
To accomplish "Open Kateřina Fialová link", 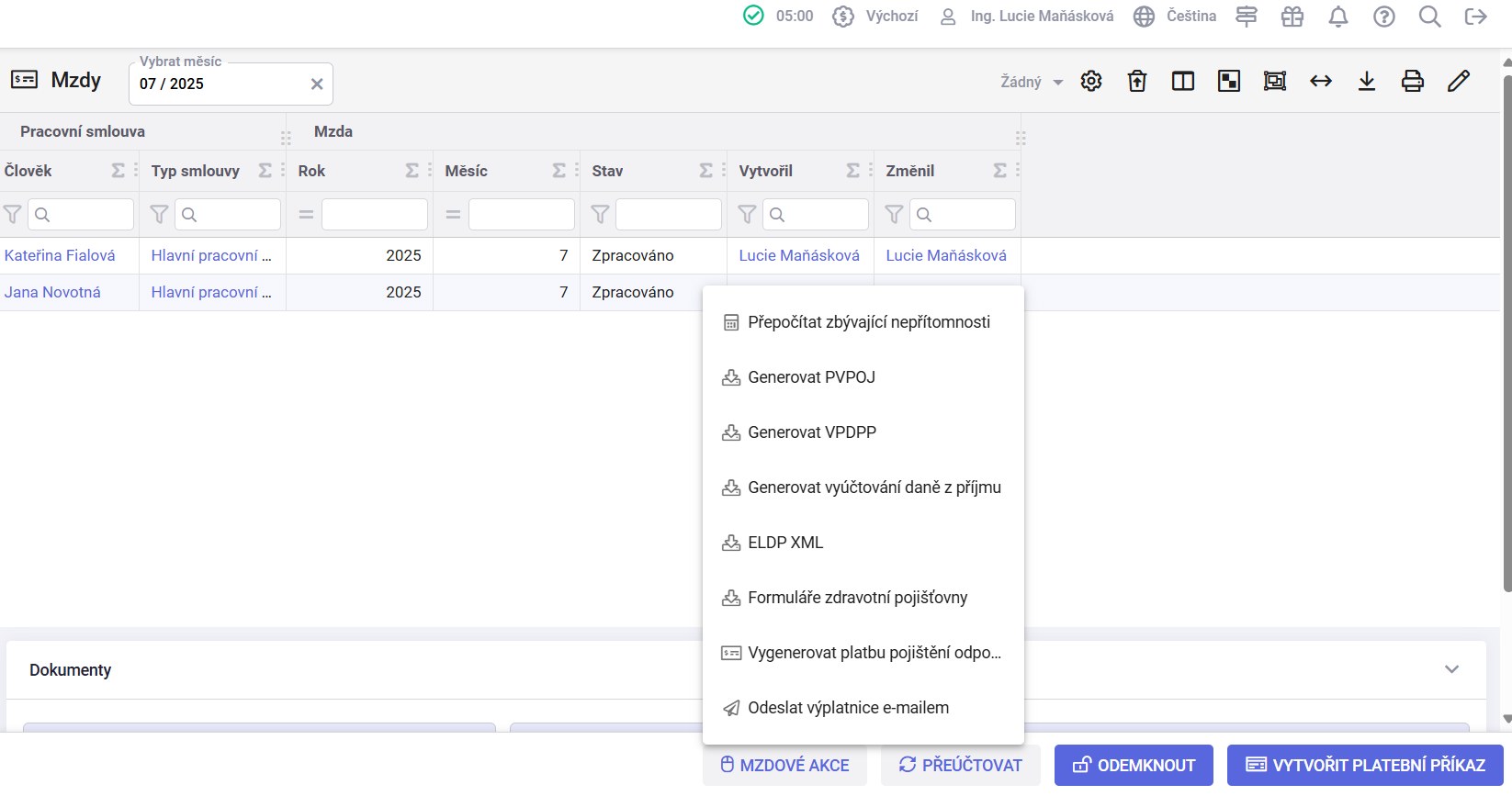I will pos(60,255).
